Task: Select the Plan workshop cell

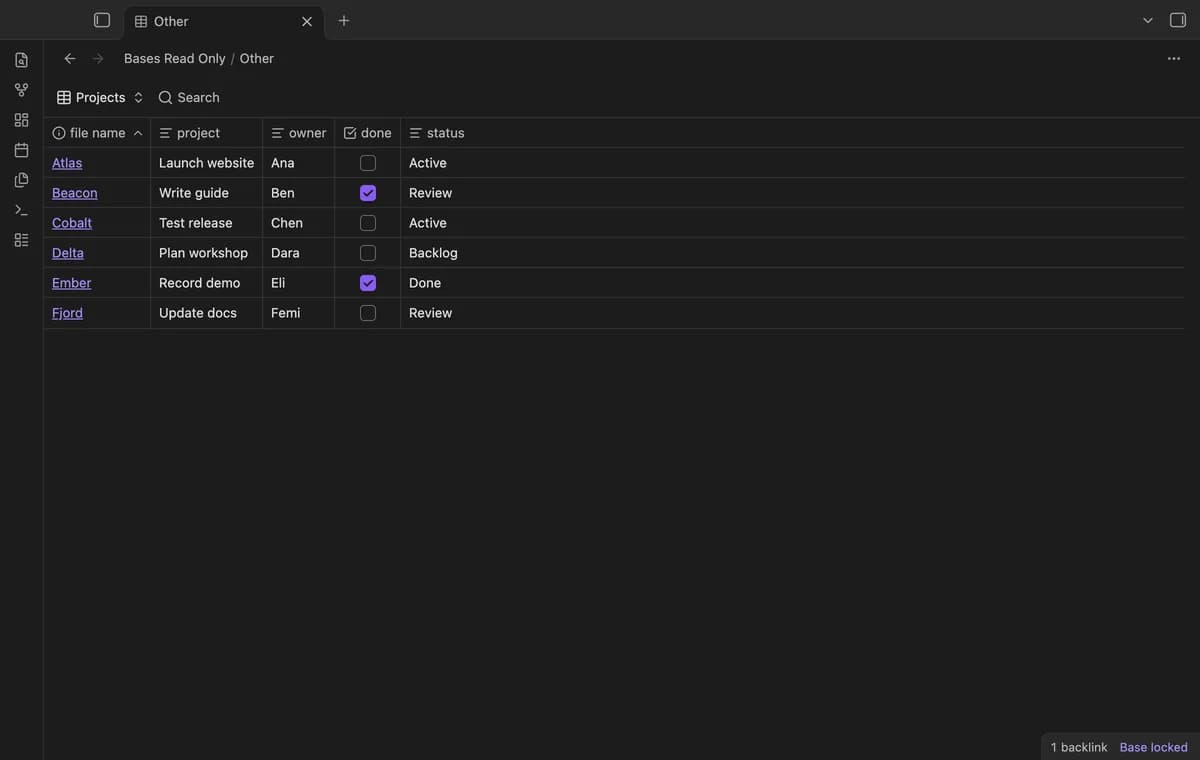Action: pos(206,253)
